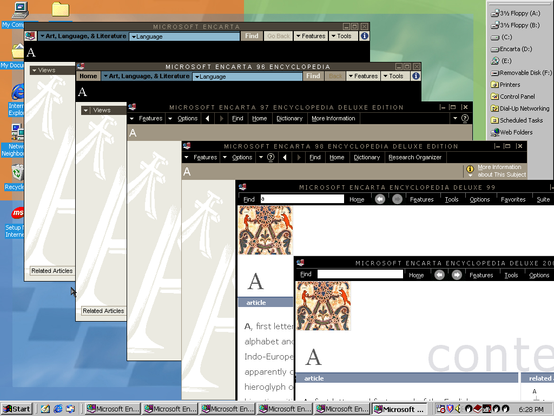The width and height of the screenshot is (554, 416).
Task: Open Web Folders item
Action: (512, 132)
